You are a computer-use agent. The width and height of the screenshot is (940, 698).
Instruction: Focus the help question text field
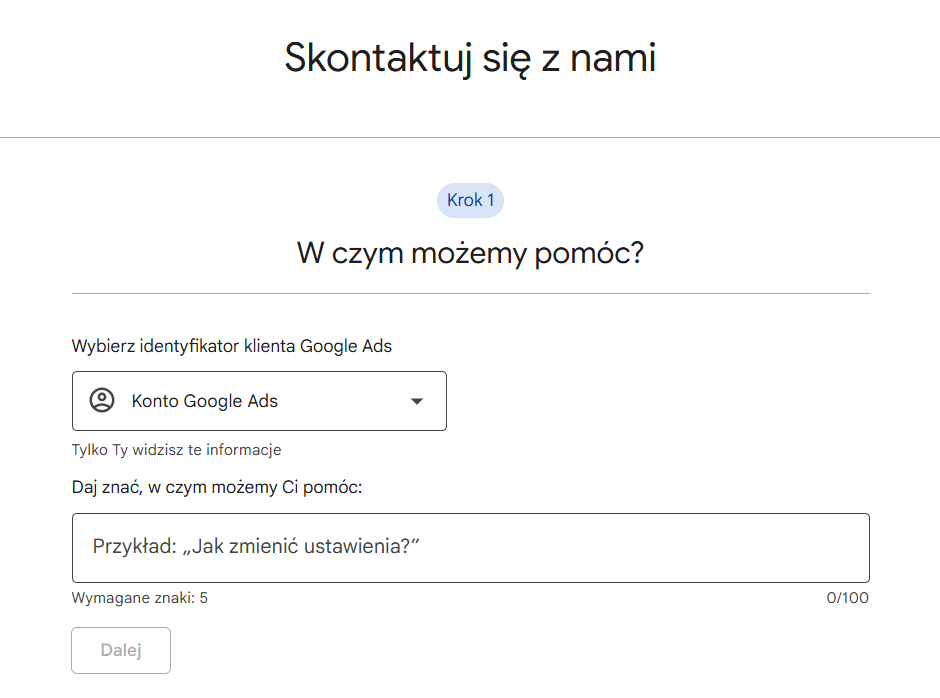pos(471,547)
